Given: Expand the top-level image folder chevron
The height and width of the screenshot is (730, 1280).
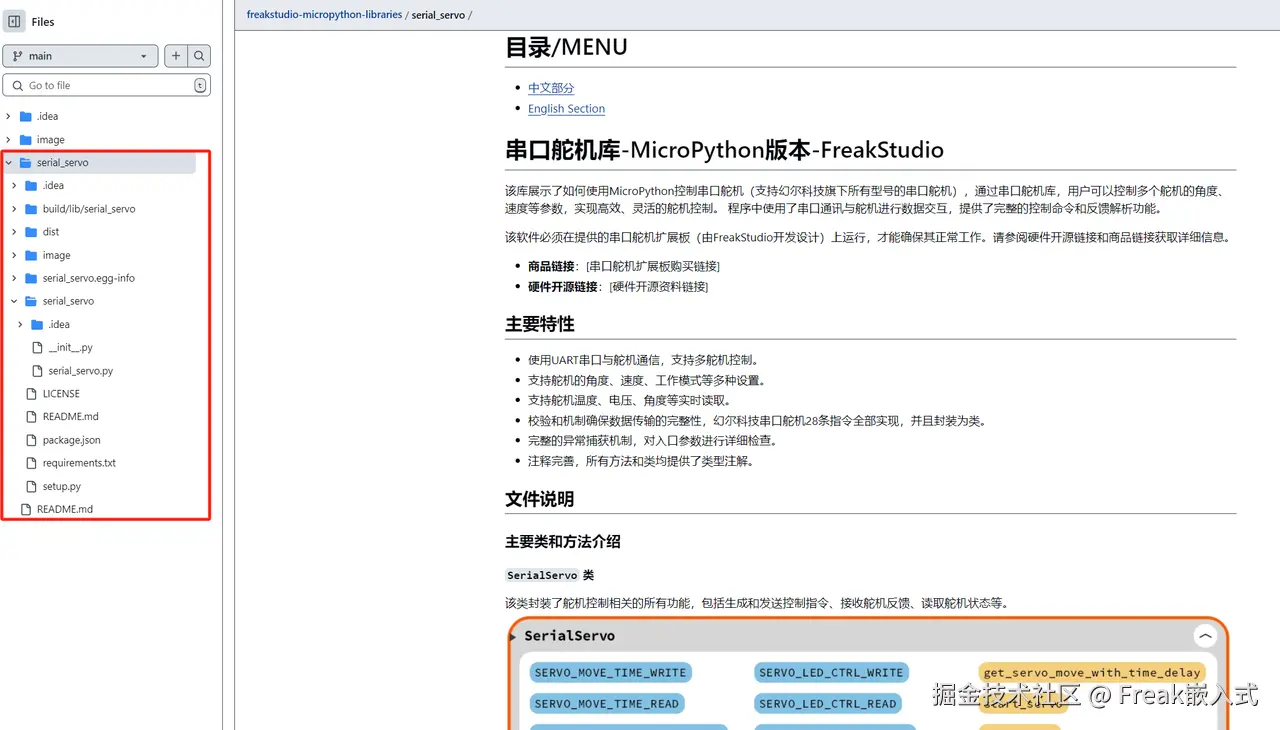Looking at the screenshot, I should (x=9, y=140).
